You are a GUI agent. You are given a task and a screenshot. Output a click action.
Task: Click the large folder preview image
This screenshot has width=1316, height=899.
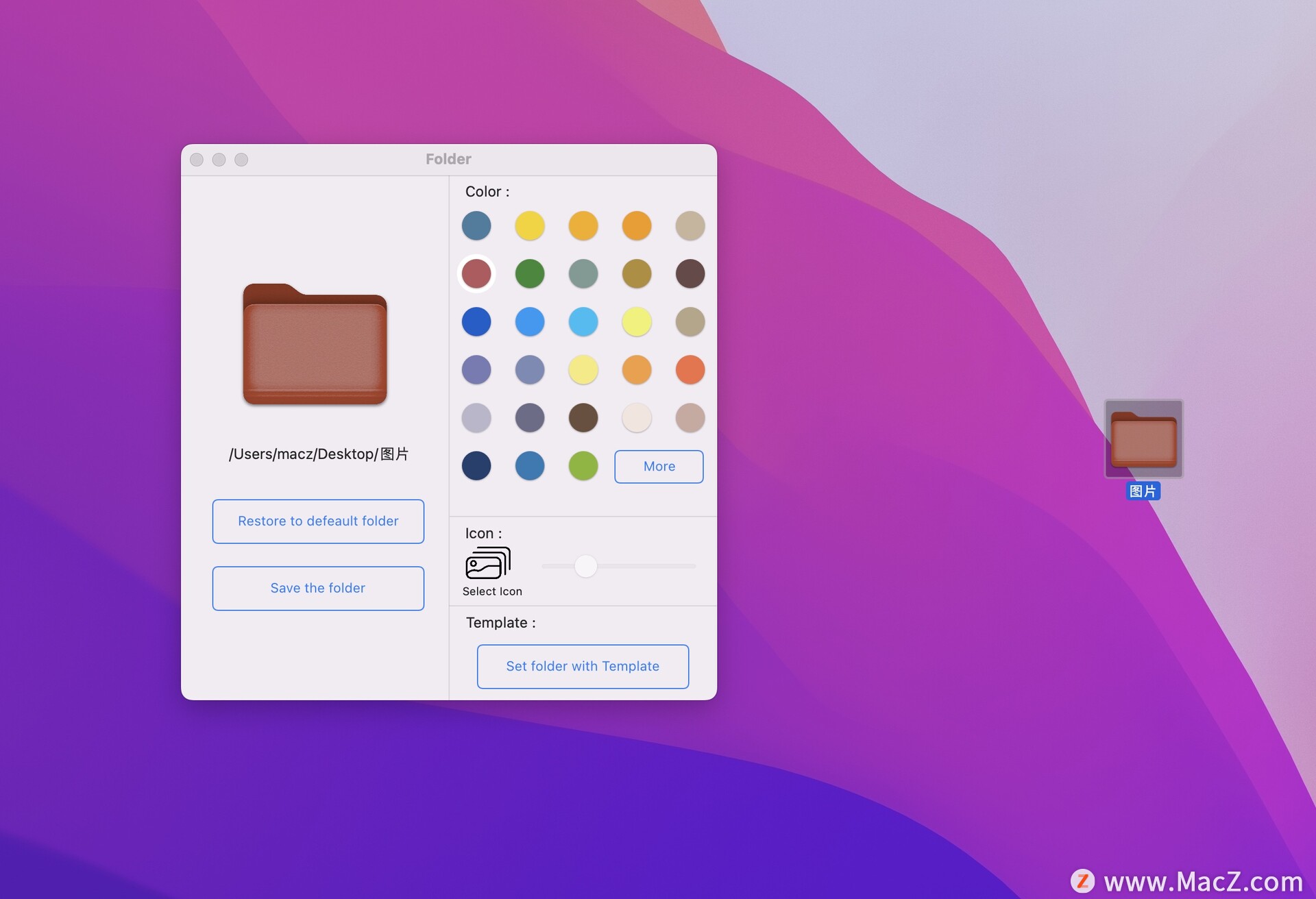(x=315, y=344)
